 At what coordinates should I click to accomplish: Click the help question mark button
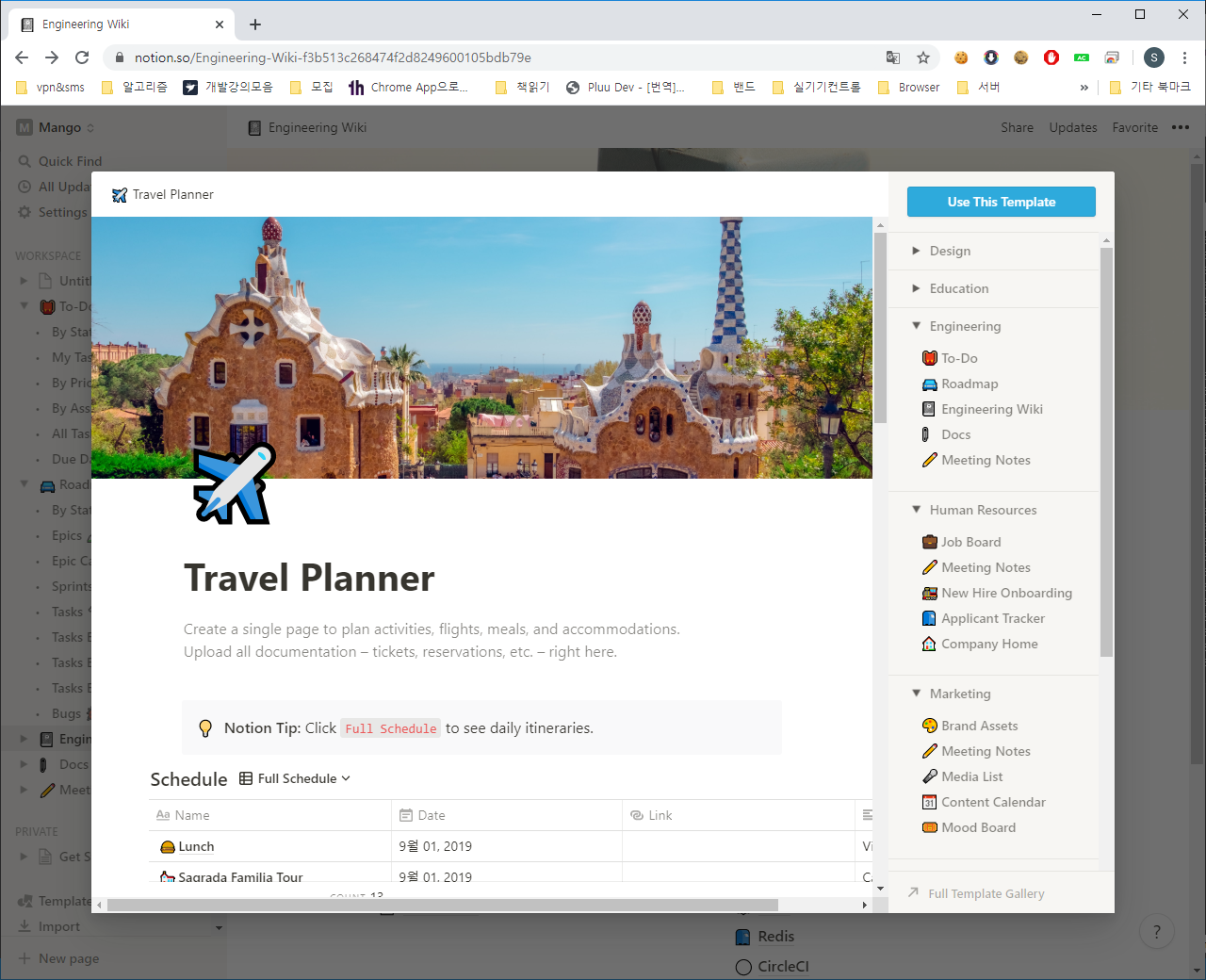(x=1157, y=932)
